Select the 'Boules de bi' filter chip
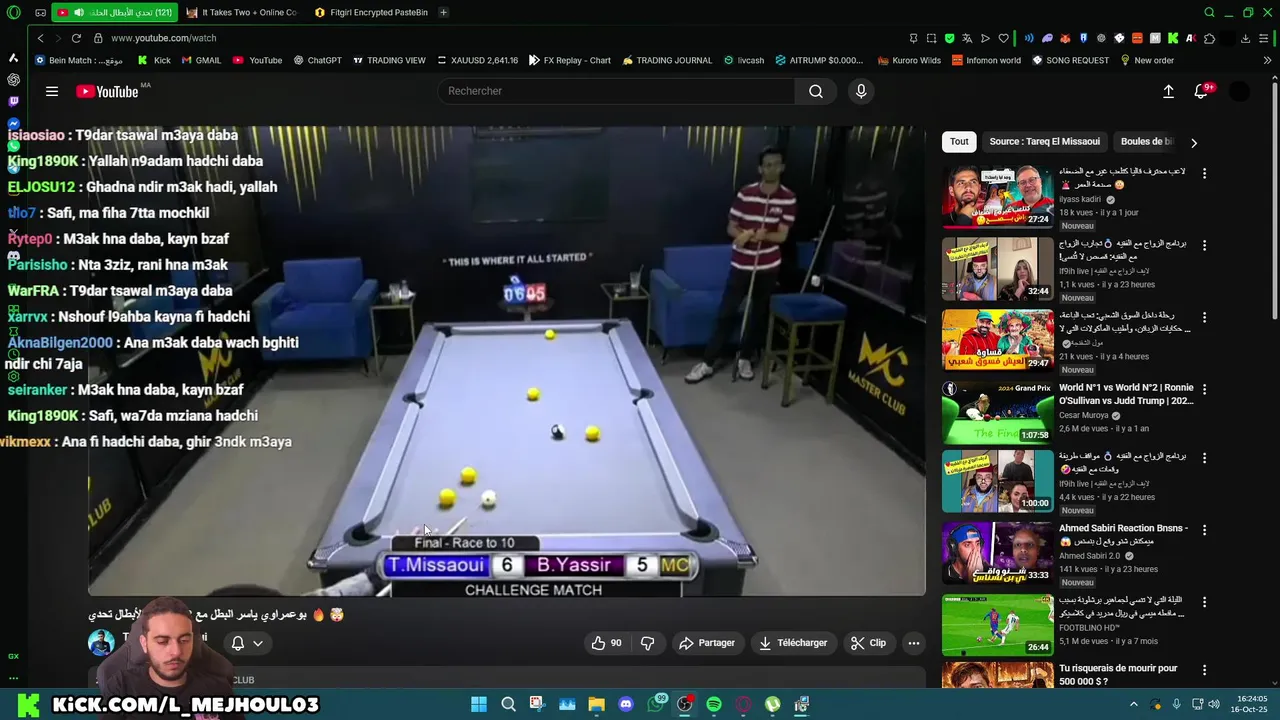 tap(1146, 142)
